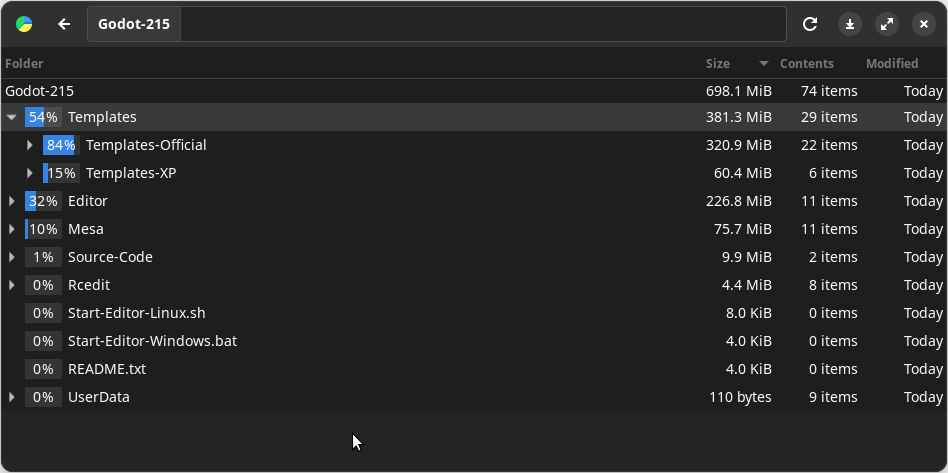Click the pie chart app icon

click(24, 24)
